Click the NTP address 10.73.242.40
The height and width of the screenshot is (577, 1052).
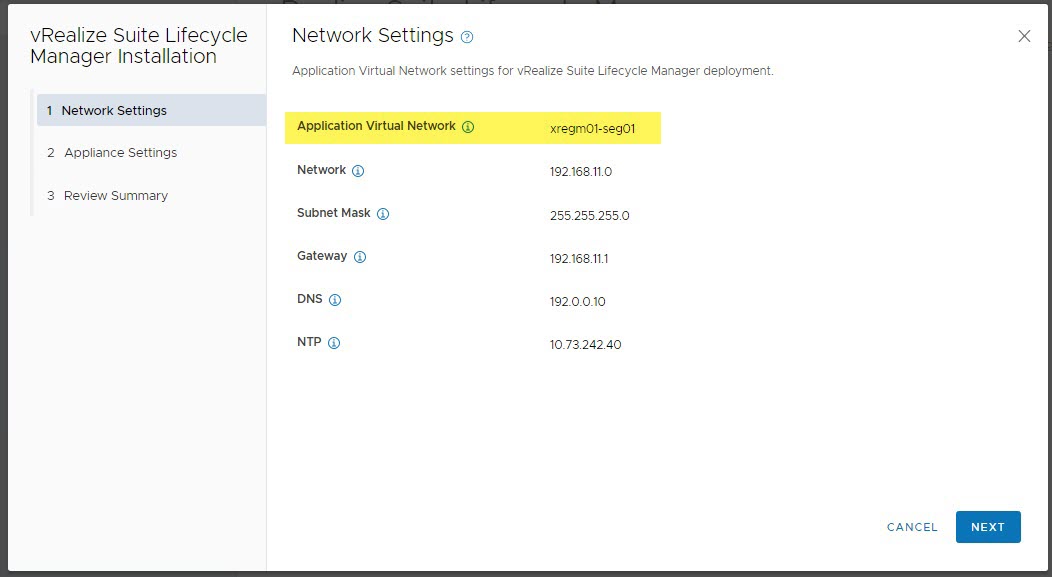(x=586, y=345)
